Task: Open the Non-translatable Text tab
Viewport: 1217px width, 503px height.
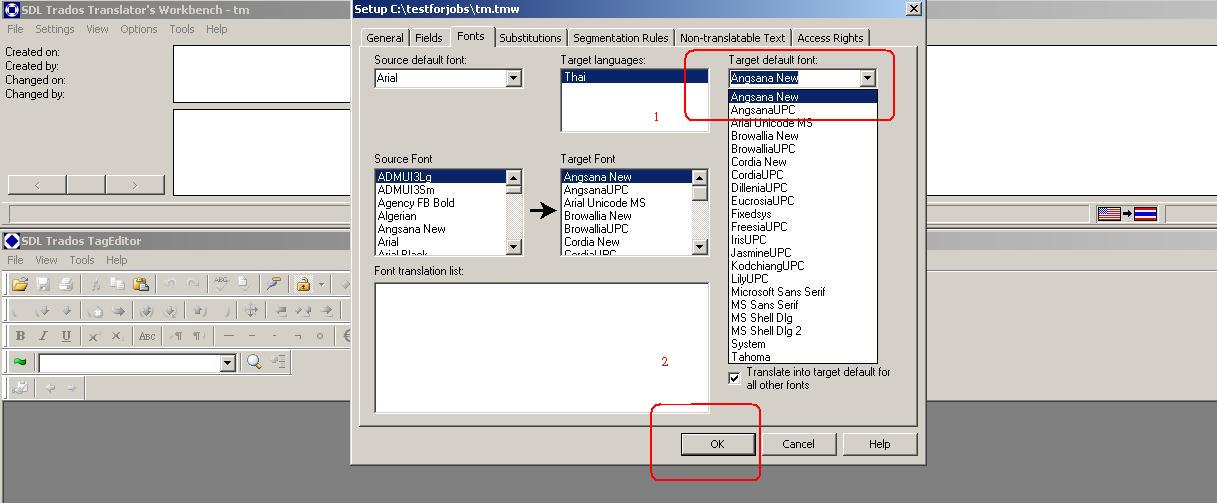Action: tap(733, 38)
